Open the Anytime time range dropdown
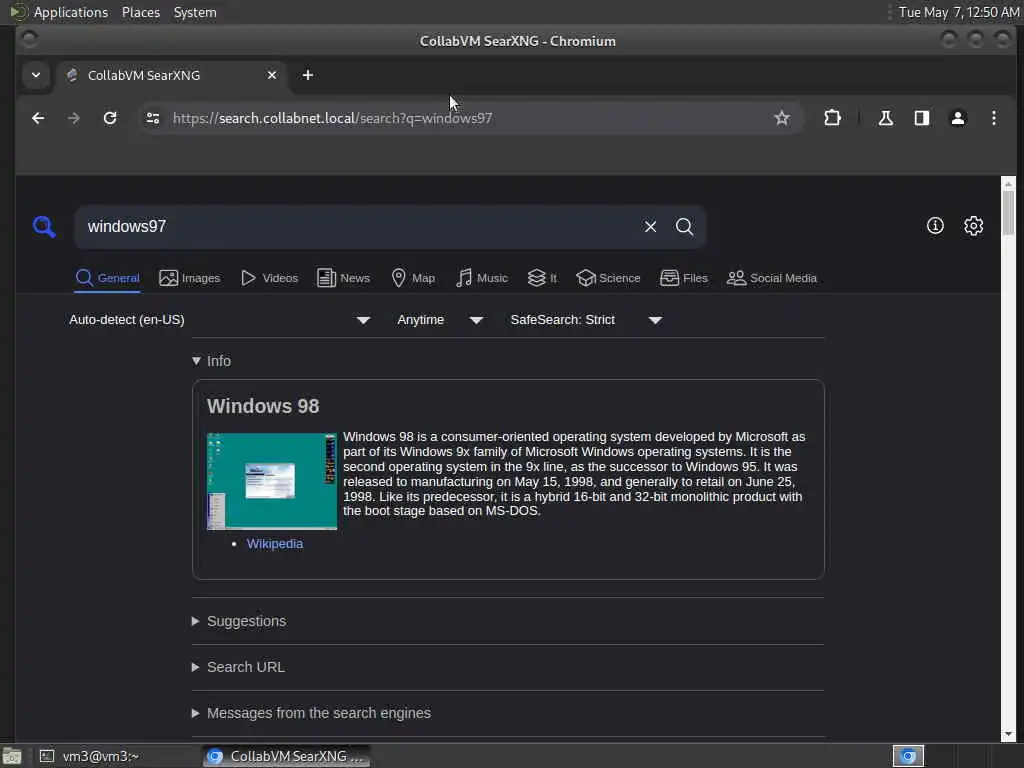1024x768 pixels. coord(440,320)
